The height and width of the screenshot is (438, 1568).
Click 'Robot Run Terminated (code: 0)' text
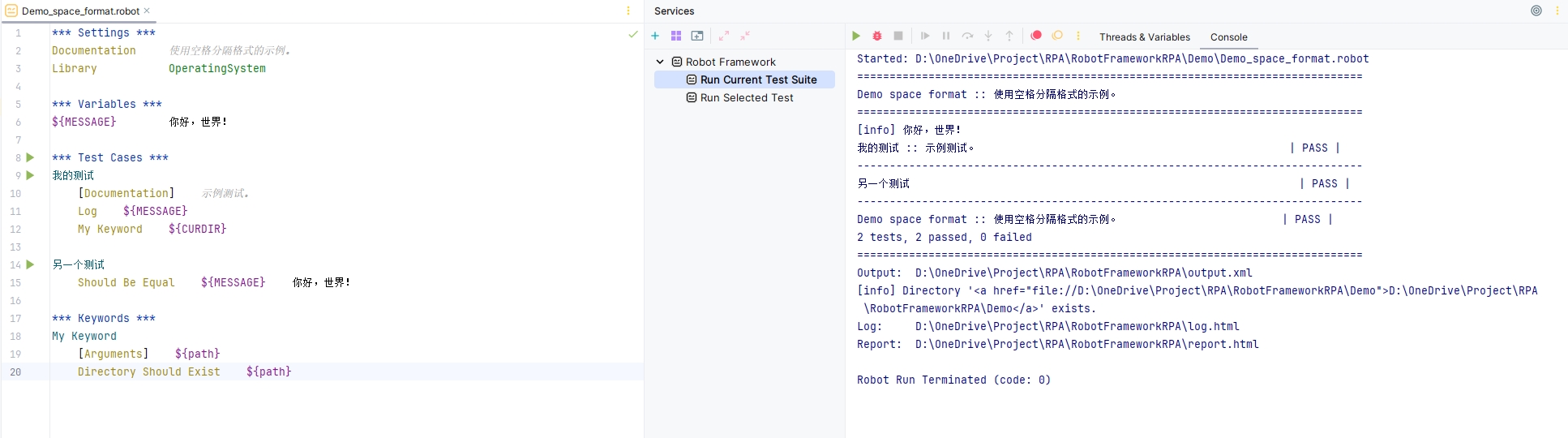[x=954, y=380]
